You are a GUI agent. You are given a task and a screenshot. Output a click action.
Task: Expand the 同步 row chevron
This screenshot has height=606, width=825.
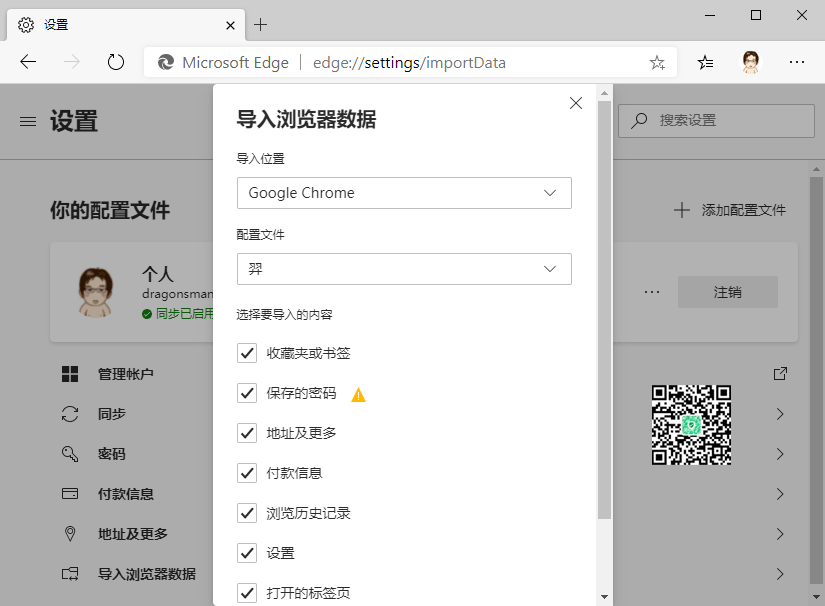pyautogui.click(x=780, y=414)
